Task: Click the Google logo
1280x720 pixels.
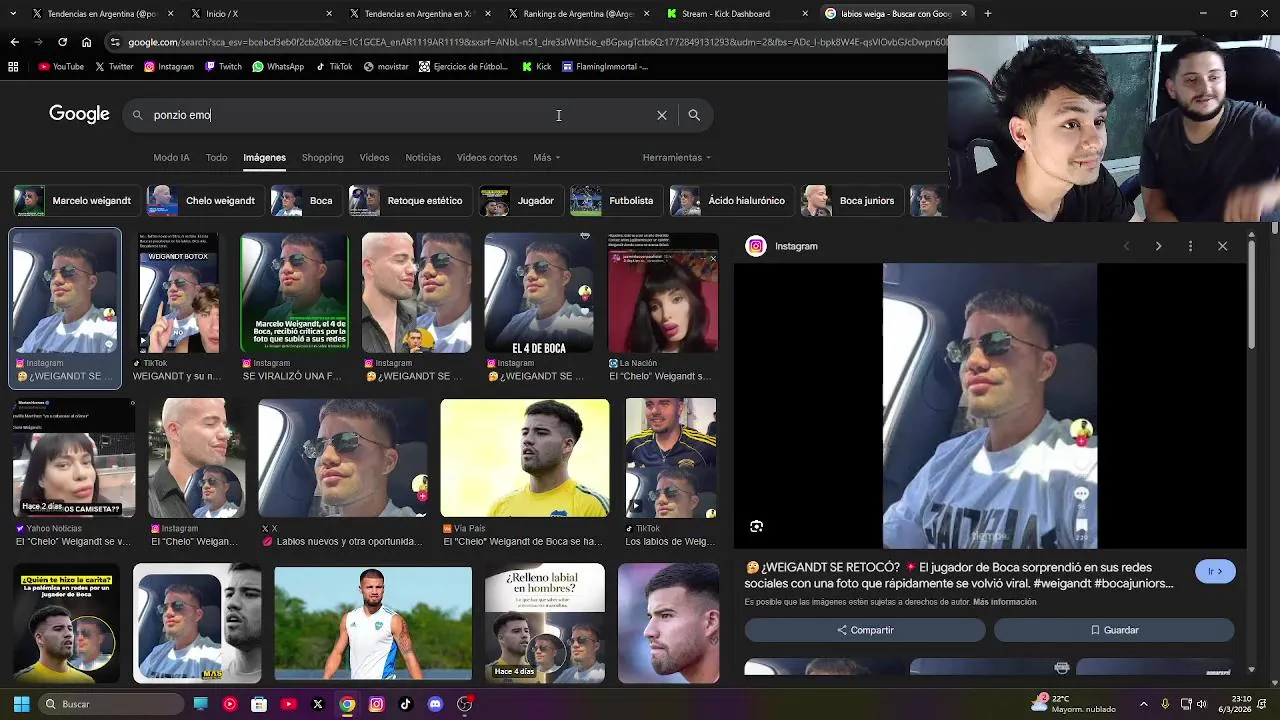Action: point(79,114)
